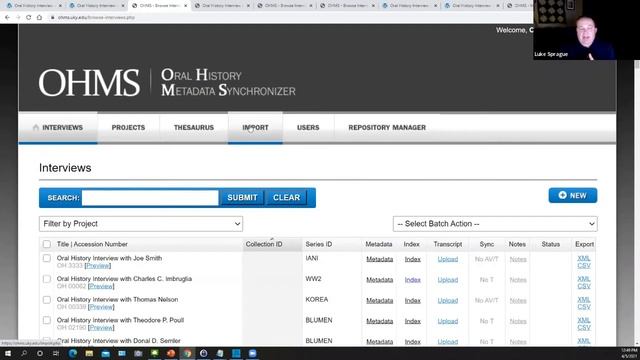Check the Theodore P. Poull interview checkbox

(47, 320)
